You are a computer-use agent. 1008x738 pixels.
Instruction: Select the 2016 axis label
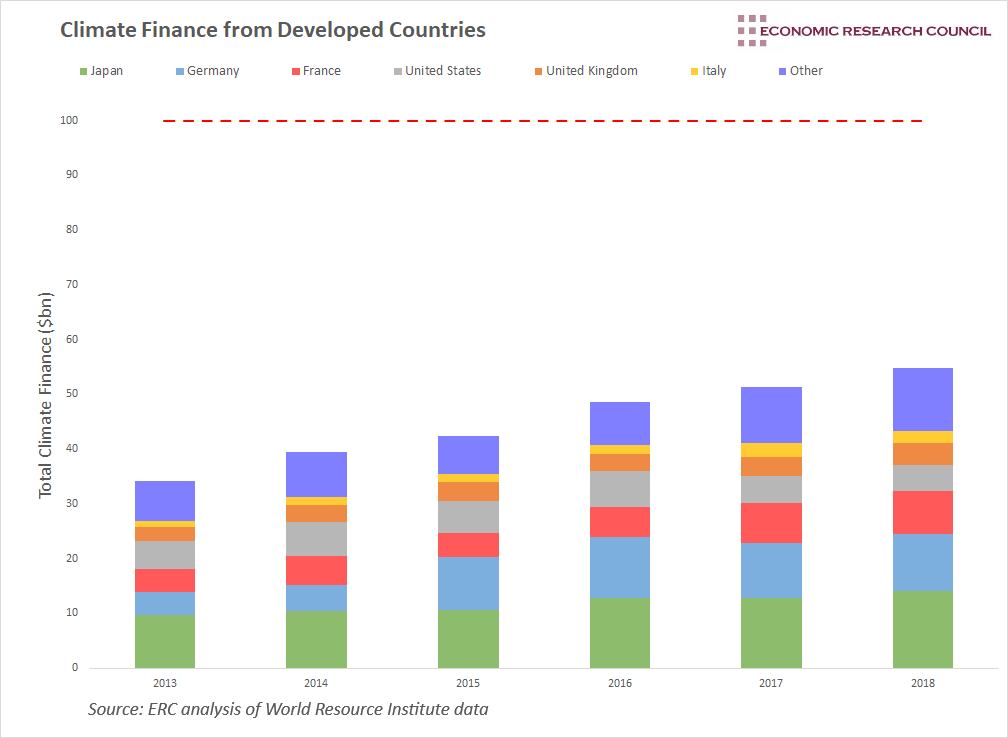[x=620, y=682]
